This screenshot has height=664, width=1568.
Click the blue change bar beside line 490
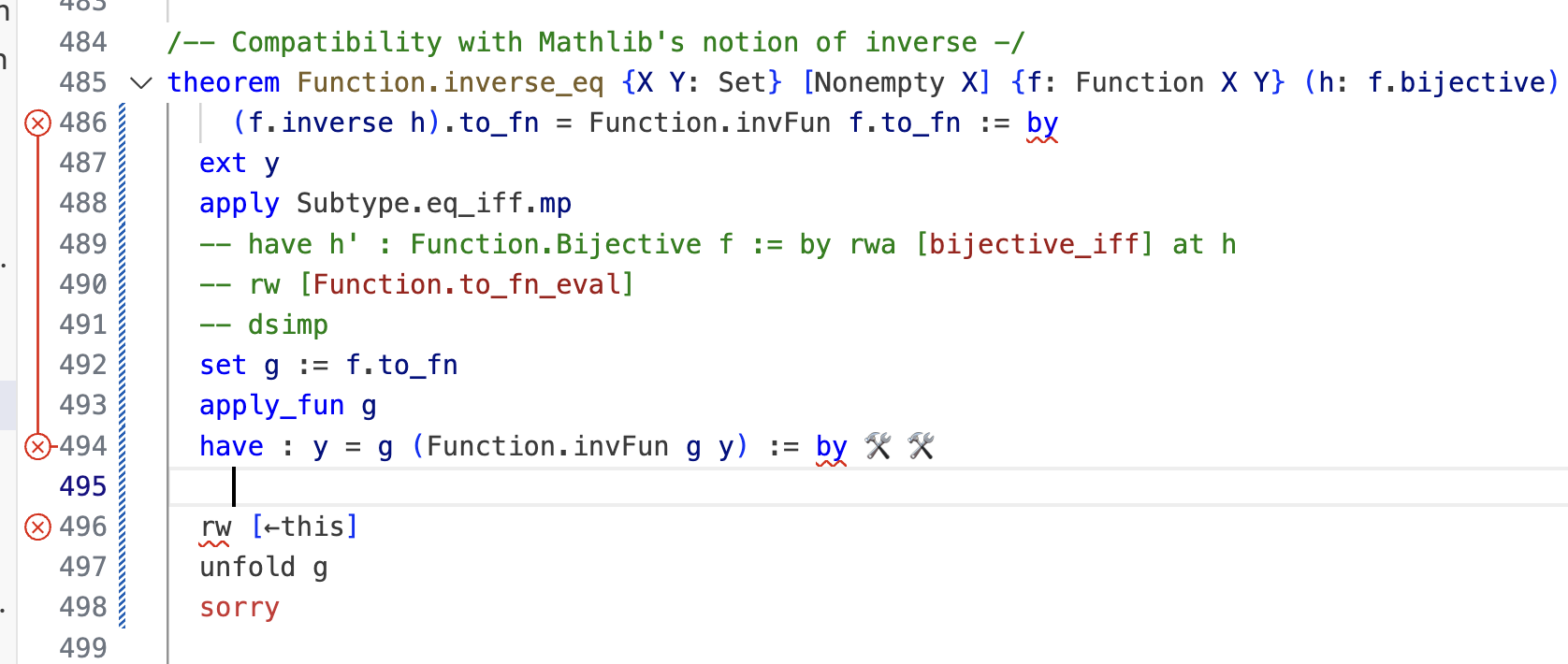(123, 284)
